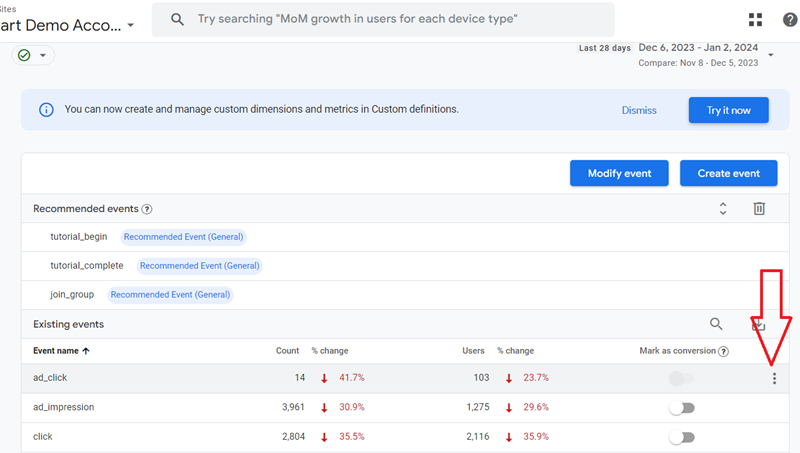
Task: Click the tutorial_begin Recommended Event (General) tag
Action: (x=184, y=237)
